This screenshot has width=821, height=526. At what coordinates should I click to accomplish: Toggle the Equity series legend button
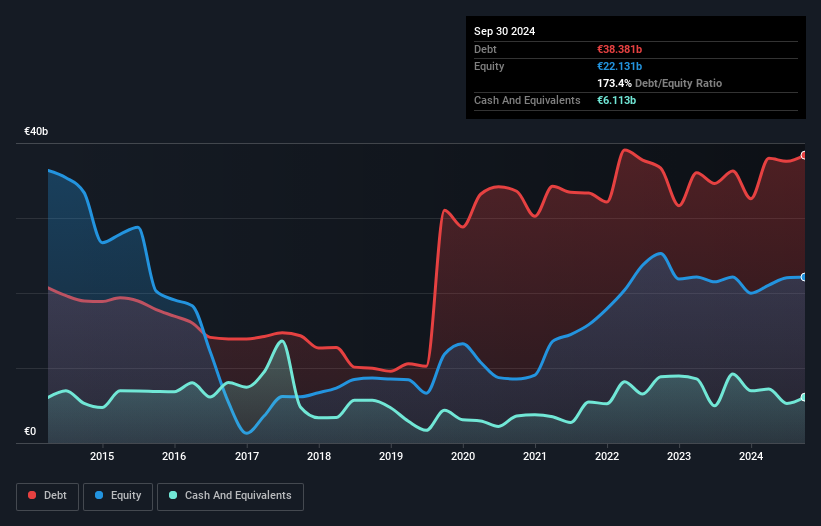coord(118,496)
